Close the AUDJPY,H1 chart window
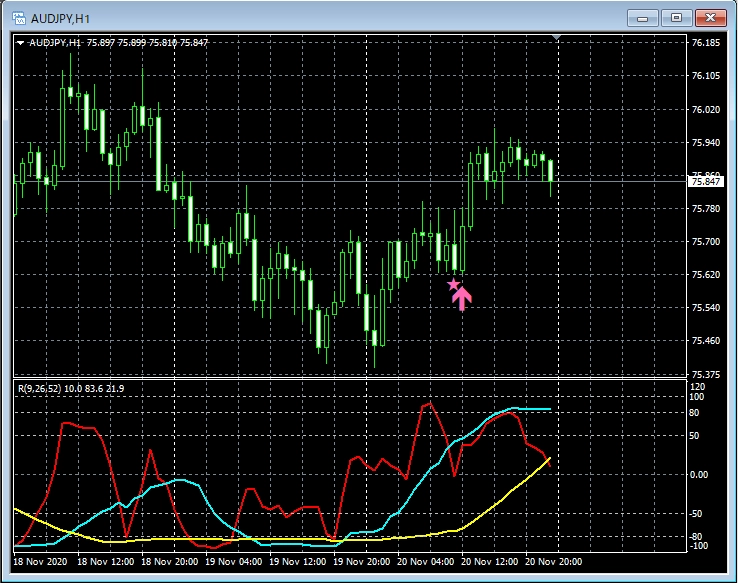Viewport: 739px width, 583px height. coord(710,17)
